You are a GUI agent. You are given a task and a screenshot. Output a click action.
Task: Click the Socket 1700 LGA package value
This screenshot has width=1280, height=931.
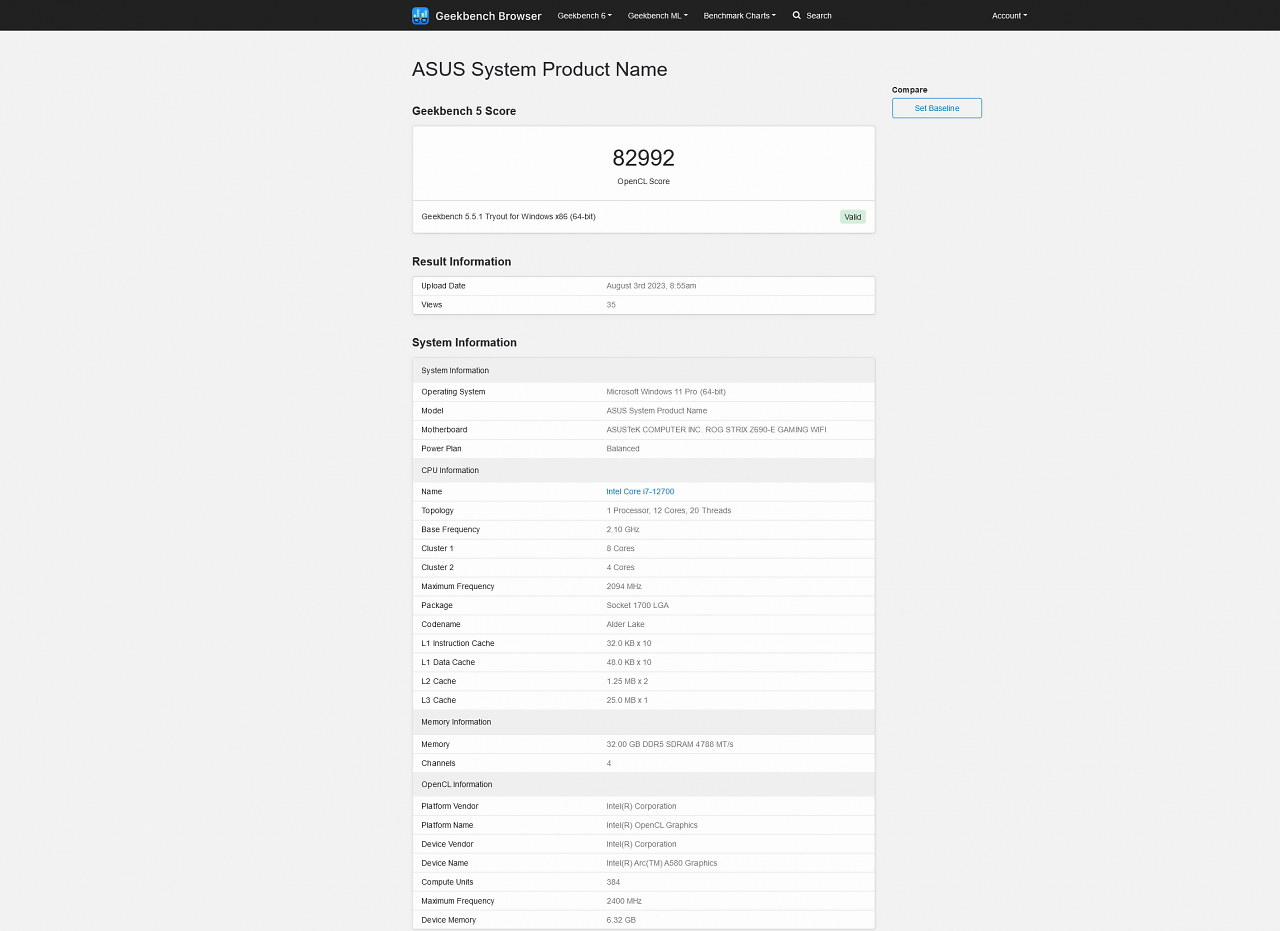click(x=637, y=605)
